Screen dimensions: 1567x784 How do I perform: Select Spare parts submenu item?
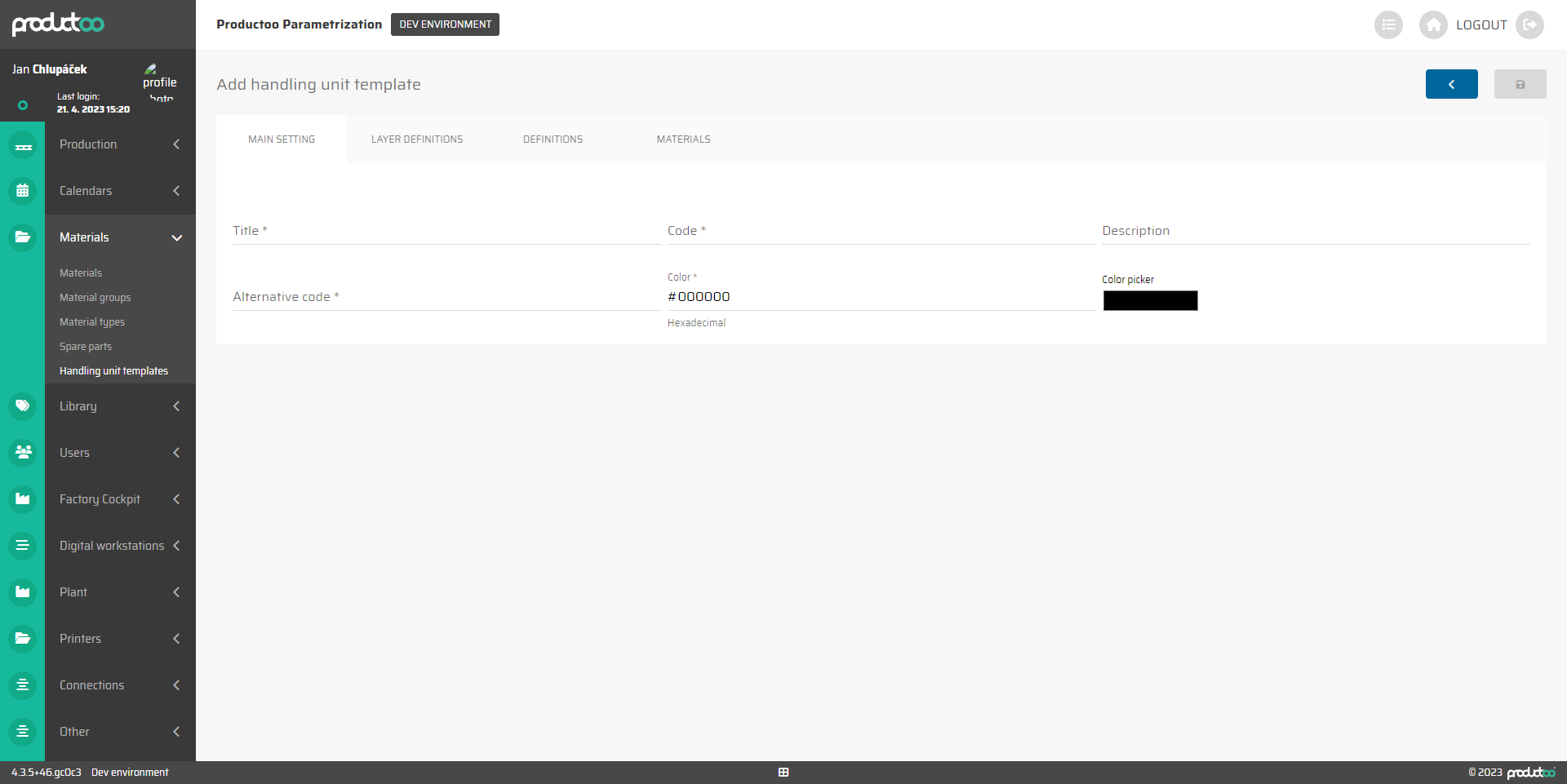[86, 347]
